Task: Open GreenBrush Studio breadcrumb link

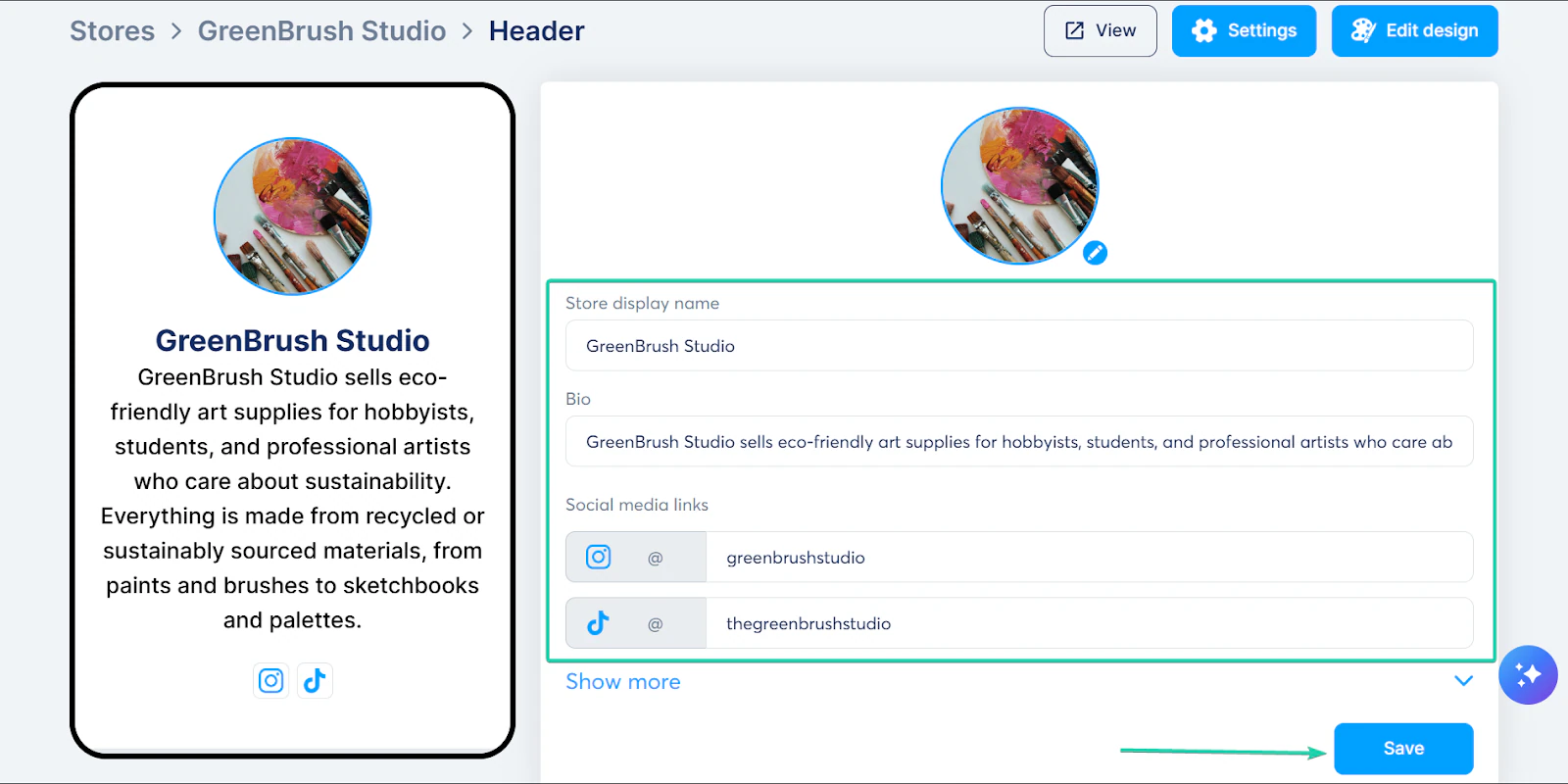Action: [321, 31]
